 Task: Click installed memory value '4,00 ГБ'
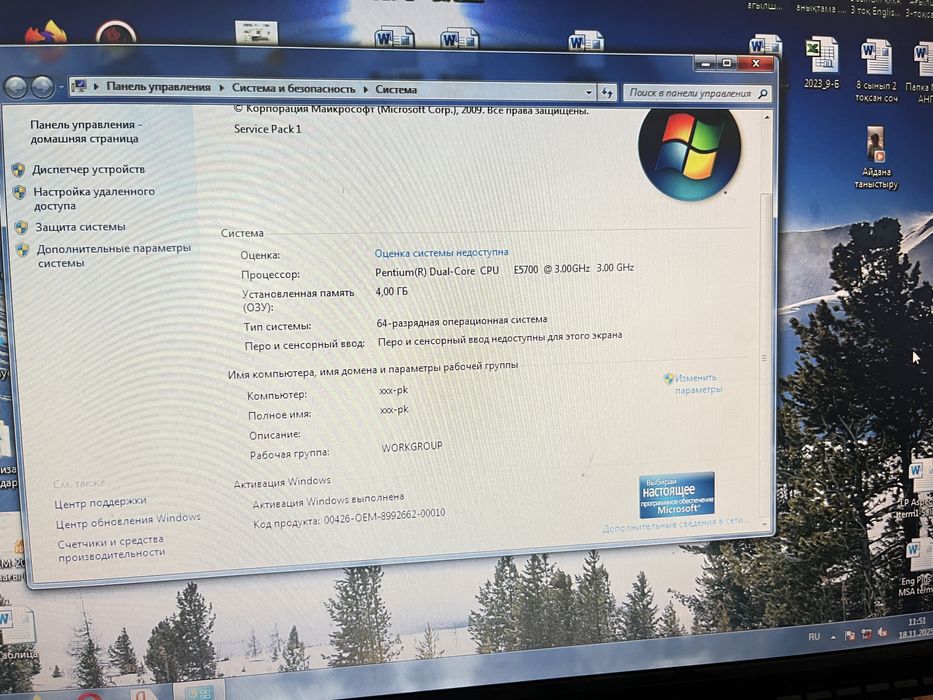392,292
